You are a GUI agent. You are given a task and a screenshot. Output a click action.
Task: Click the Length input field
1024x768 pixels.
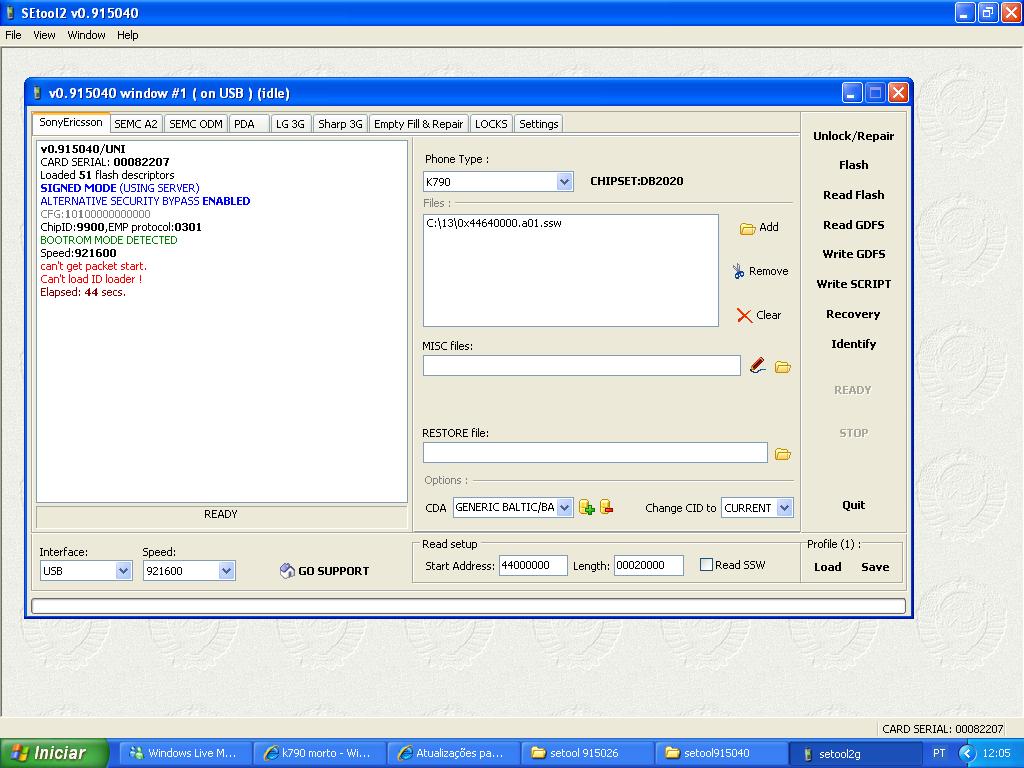[648, 566]
